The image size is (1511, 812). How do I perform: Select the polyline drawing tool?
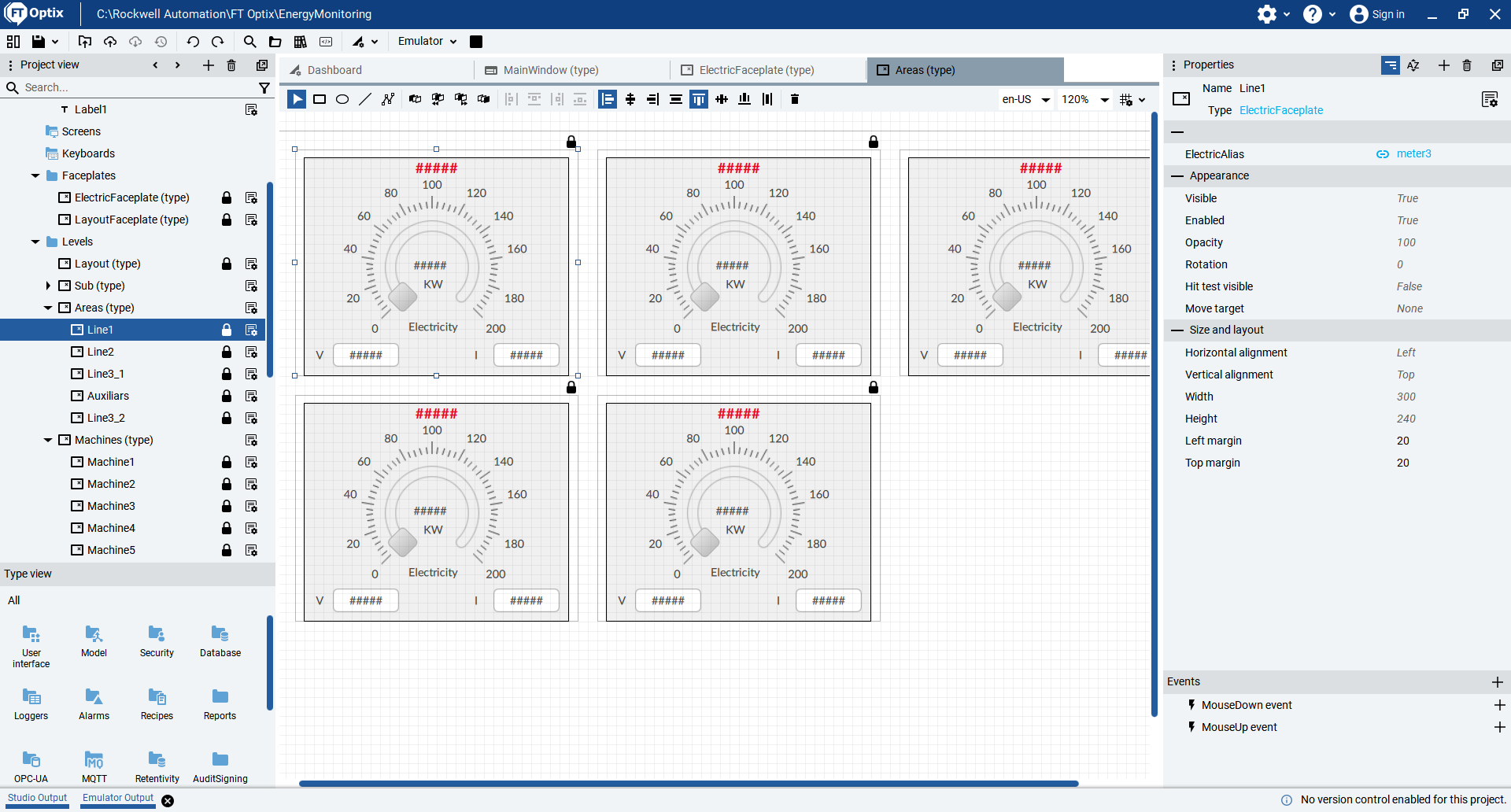pyautogui.click(x=388, y=99)
